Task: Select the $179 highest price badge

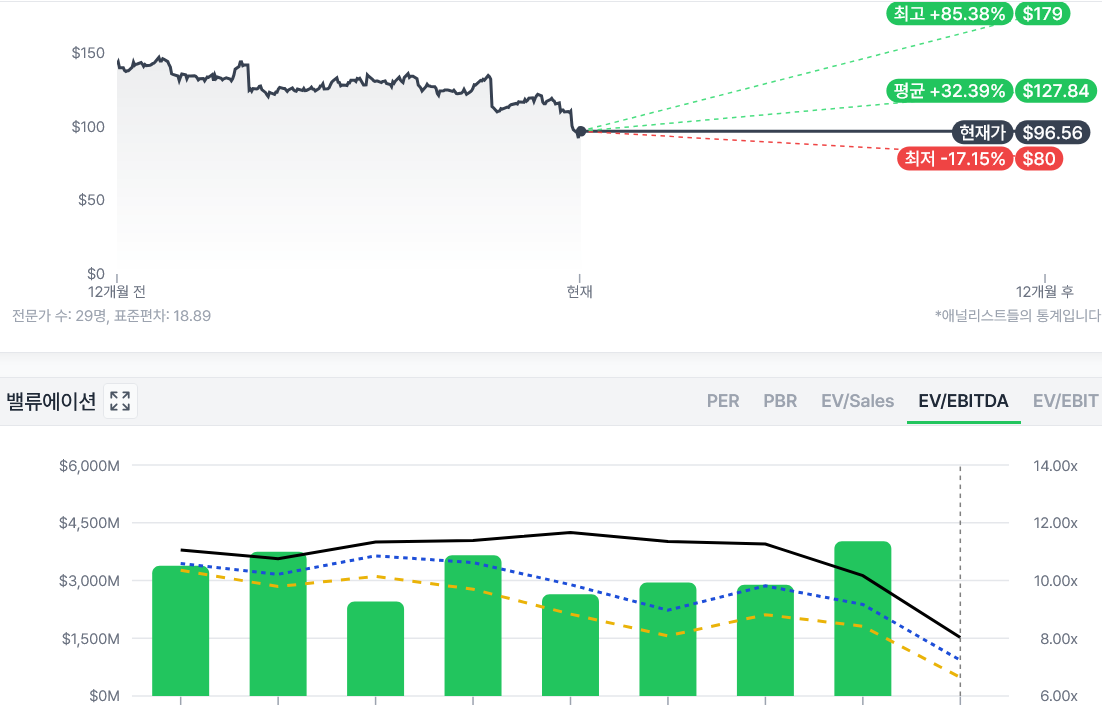Action: pyautogui.click(x=1042, y=14)
